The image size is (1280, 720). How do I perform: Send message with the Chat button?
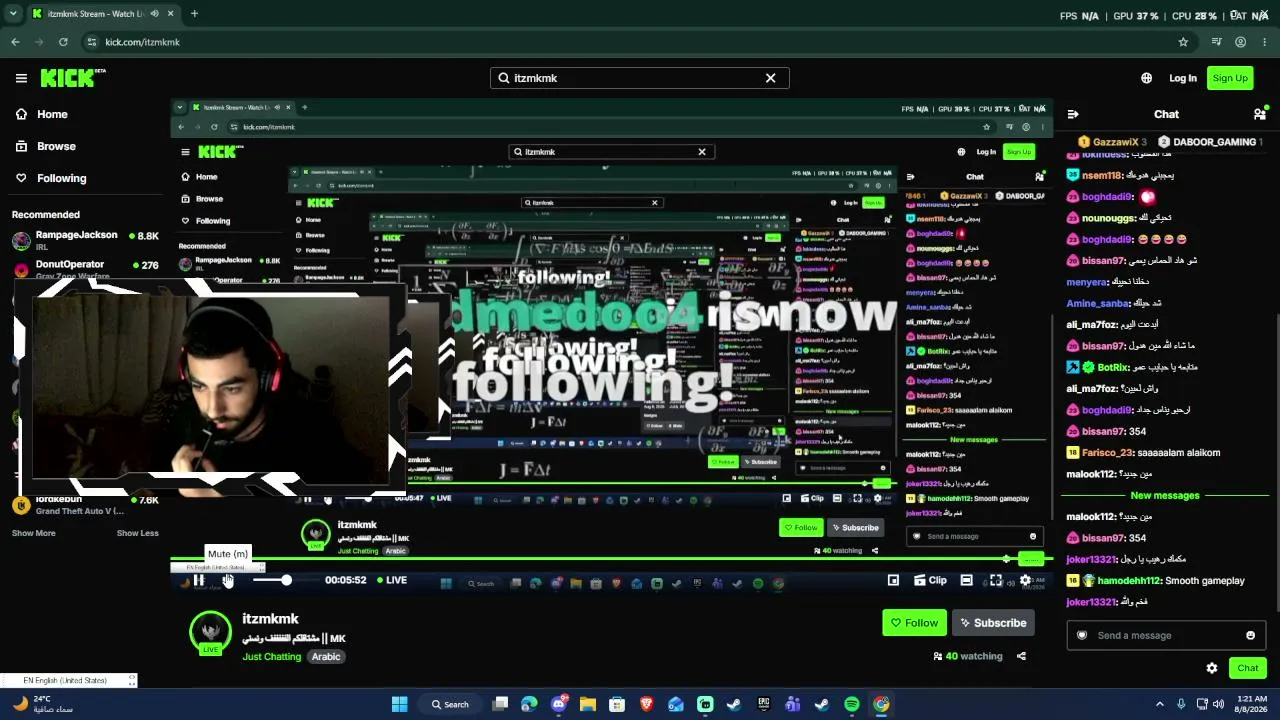[x=1248, y=668]
